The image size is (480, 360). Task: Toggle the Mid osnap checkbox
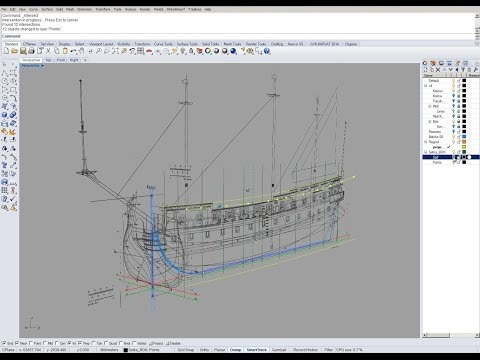[45, 343]
